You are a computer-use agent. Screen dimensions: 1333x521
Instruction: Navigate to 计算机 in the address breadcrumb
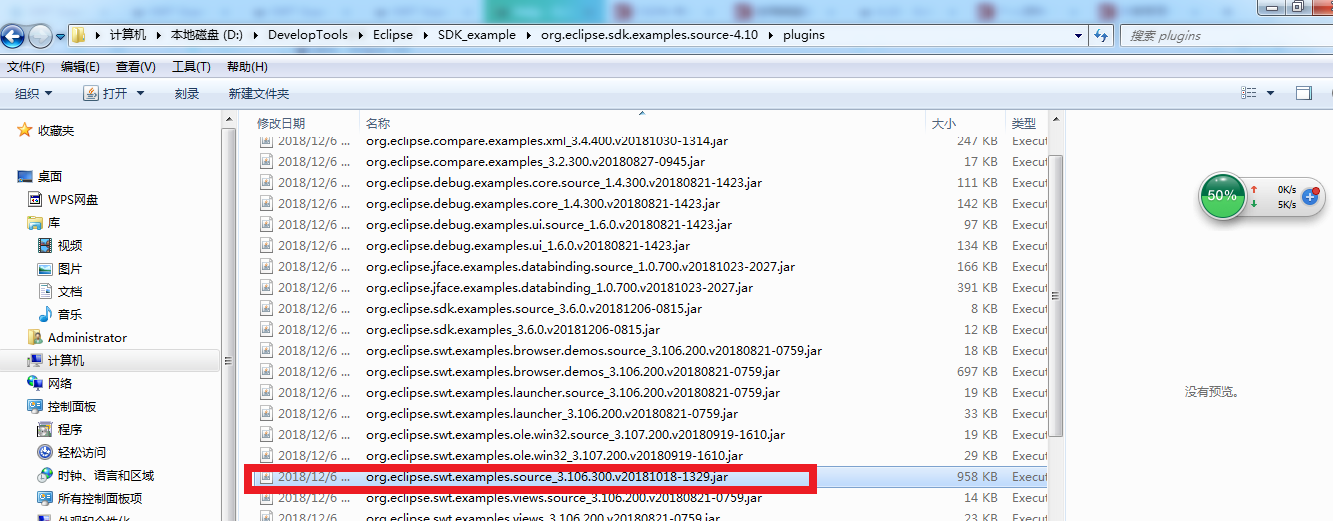click(x=128, y=35)
